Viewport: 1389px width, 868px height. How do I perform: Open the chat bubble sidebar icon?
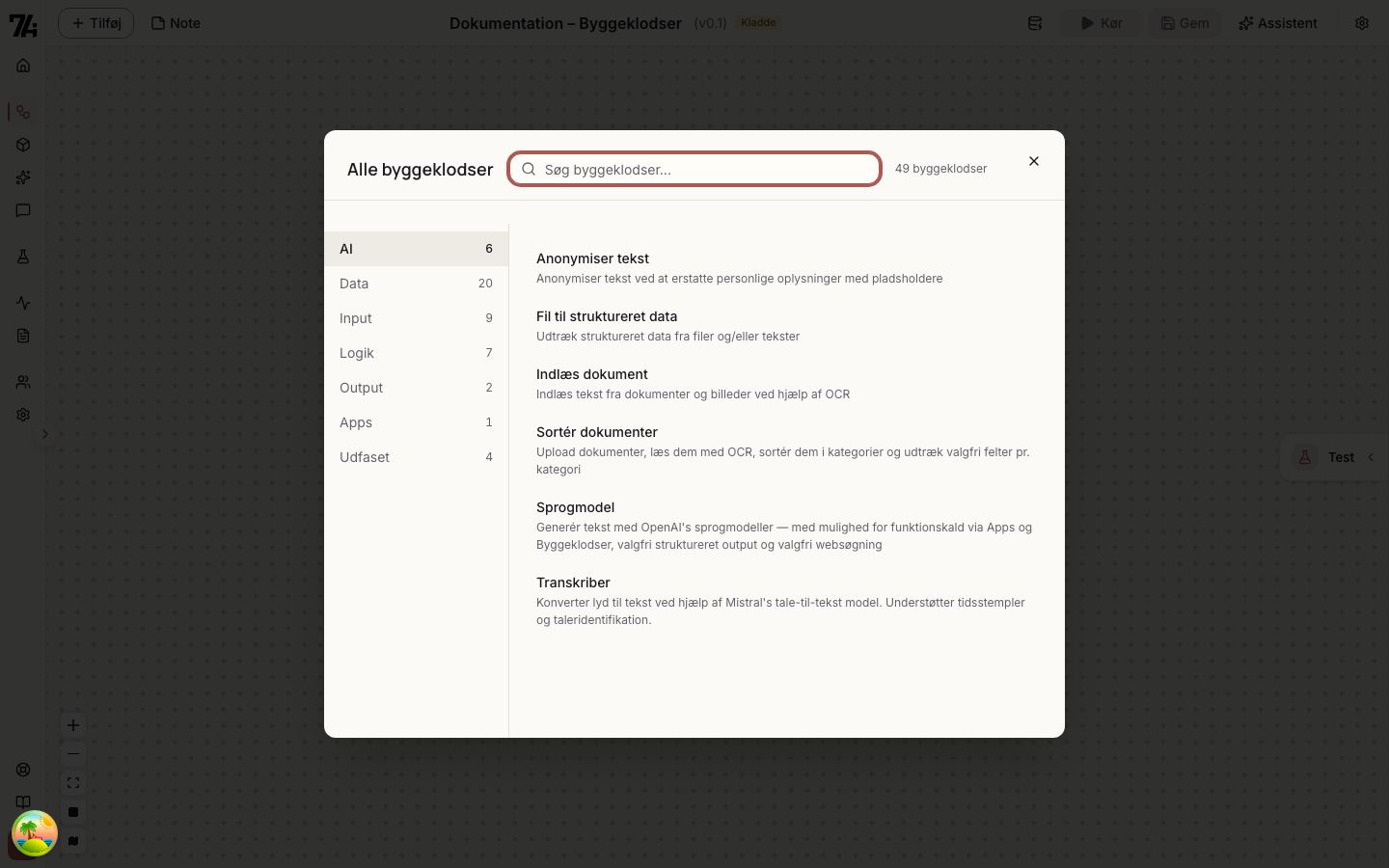[x=23, y=210]
